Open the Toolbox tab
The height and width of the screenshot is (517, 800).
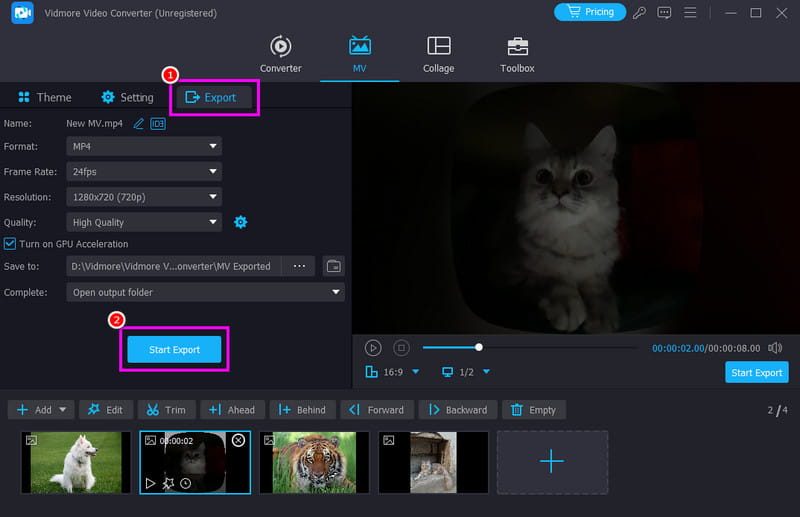click(517, 54)
